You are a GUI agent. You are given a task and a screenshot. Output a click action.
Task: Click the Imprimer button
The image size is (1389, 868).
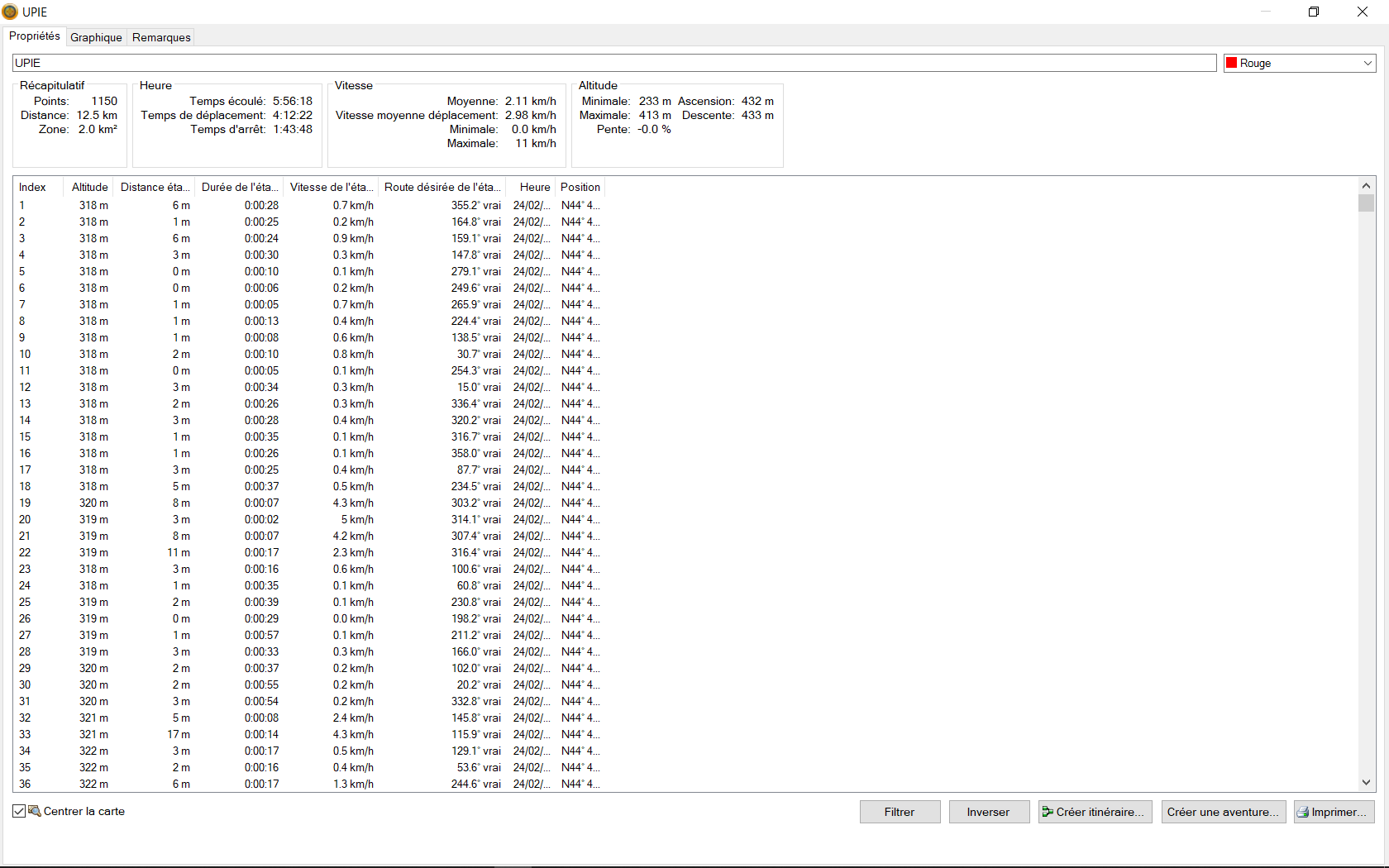tap(1334, 812)
